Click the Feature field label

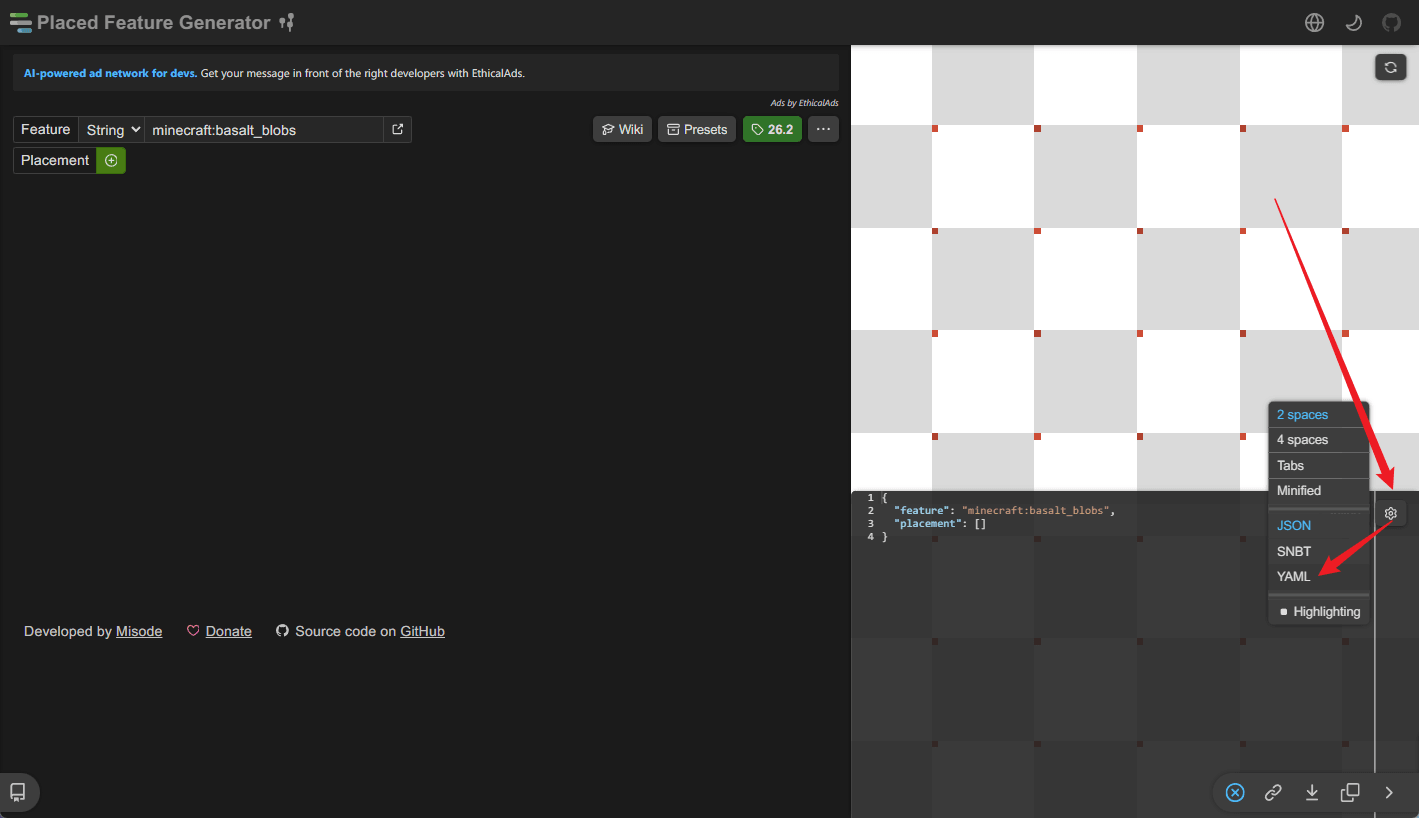point(46,129)
